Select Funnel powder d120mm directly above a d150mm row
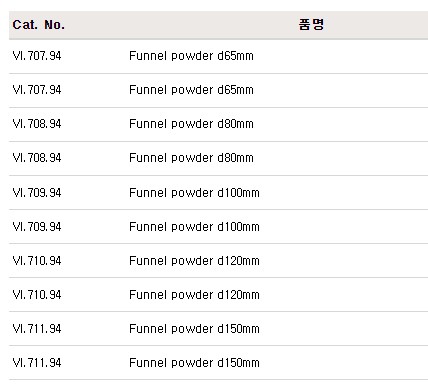 194,295
